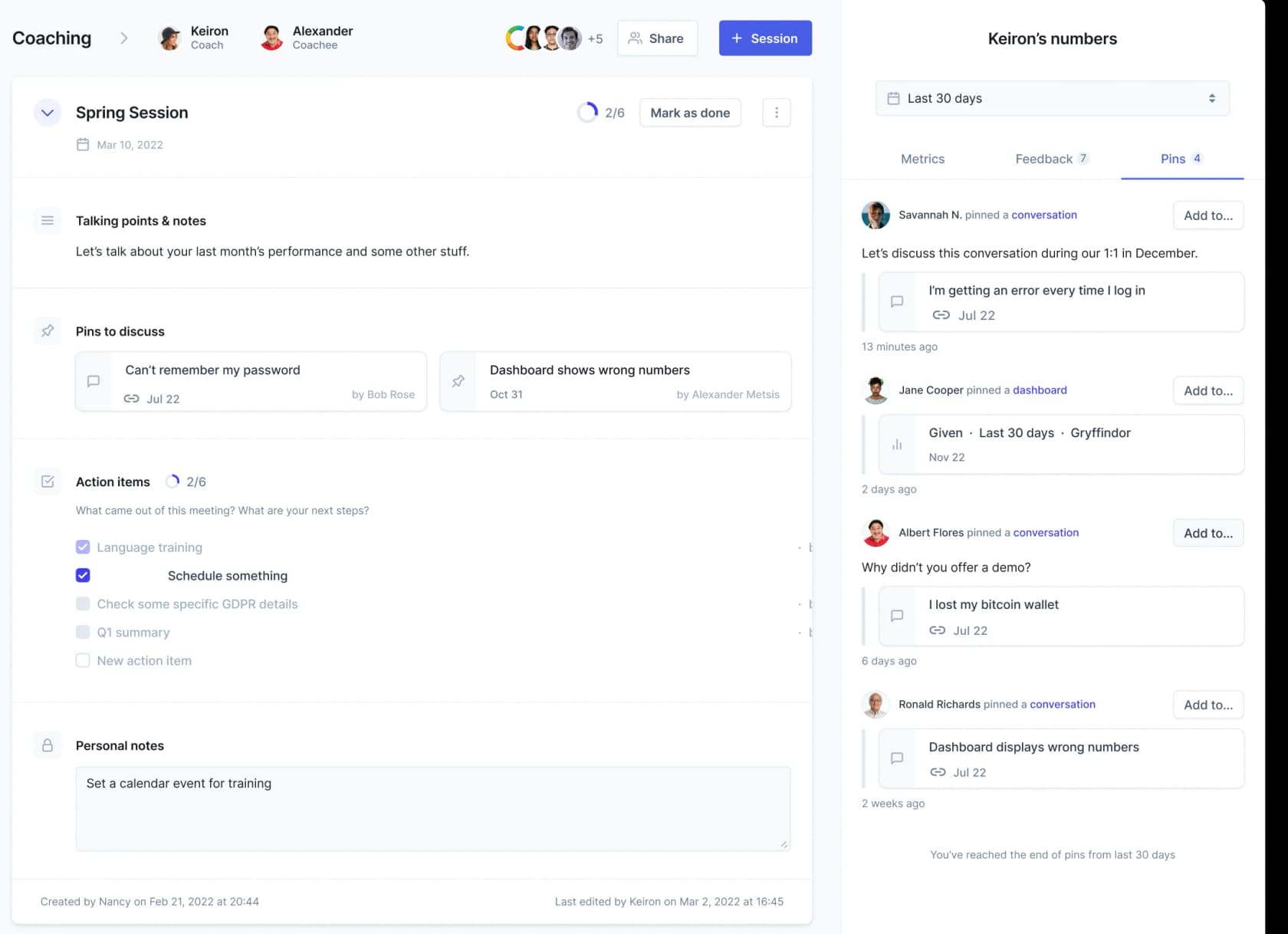
Task: Click the lock icon beside Personal notes
Action: point(47,745)
